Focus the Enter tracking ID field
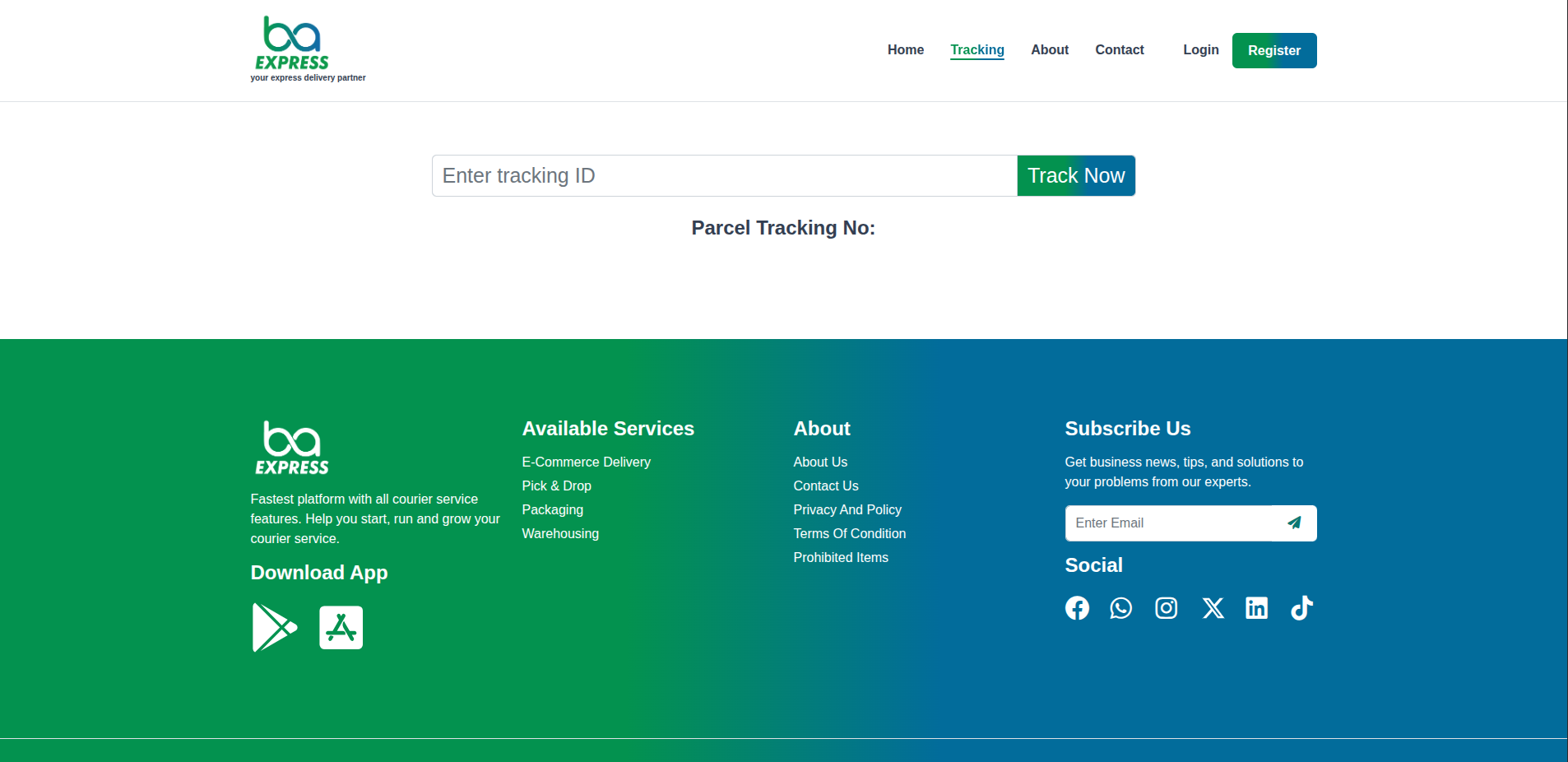Image resolution: width=1568 pixels, height=762 pixels. [x=725, y=175]
